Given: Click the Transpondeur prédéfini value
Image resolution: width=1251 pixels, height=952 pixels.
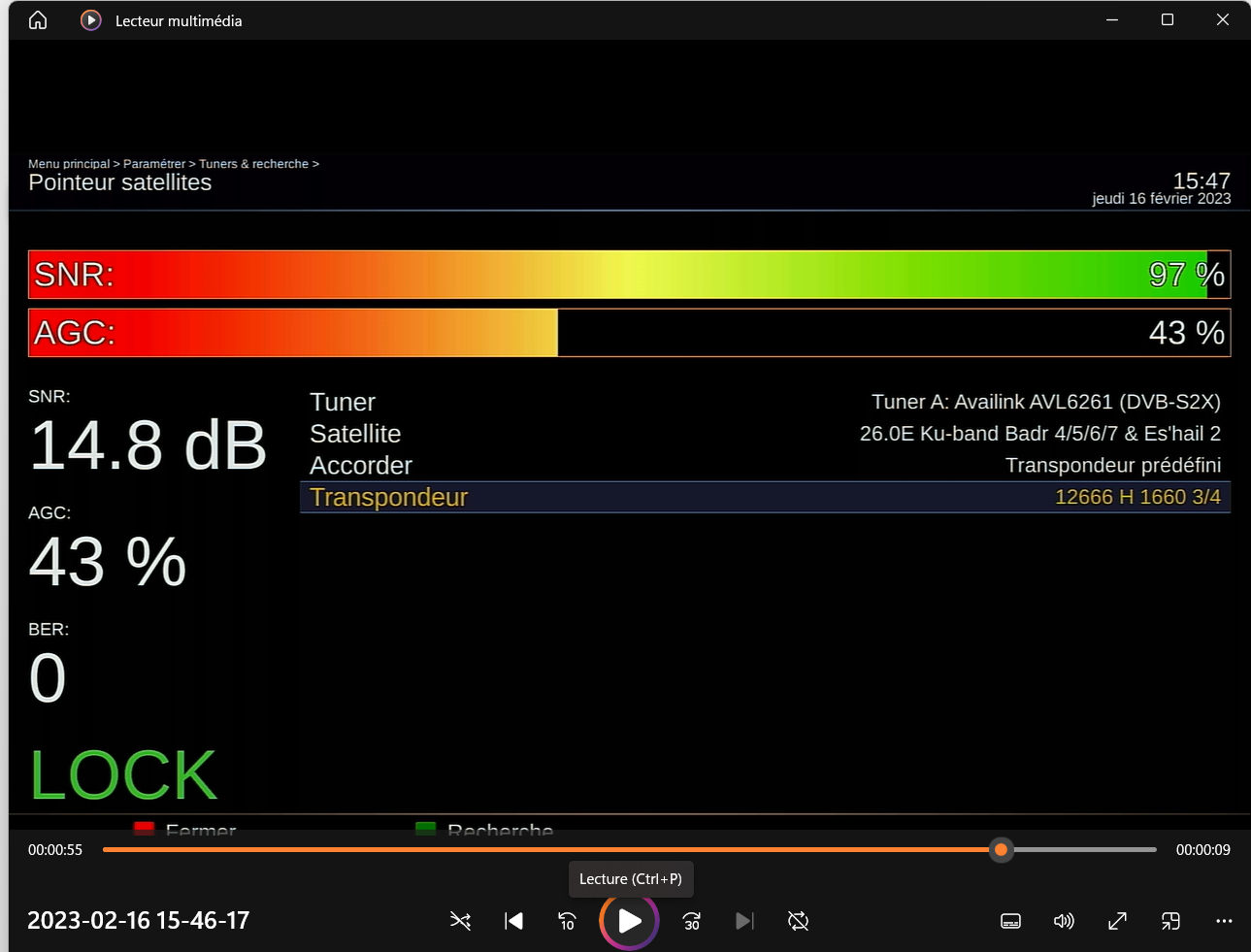Looking at the screenshot, I should (1113, 466).
